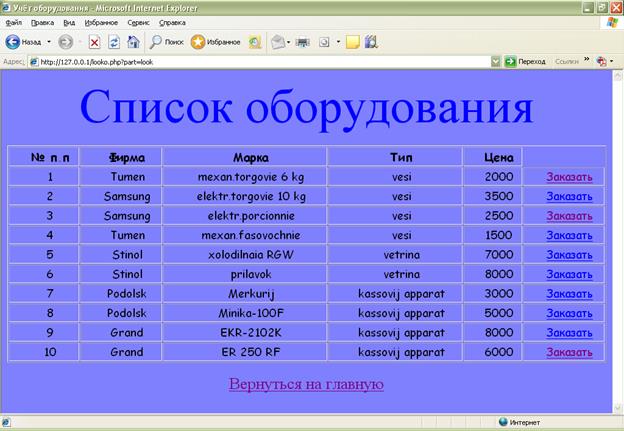Viewport: 624px width, 431px height.
Task: Open Search (Поиск) magnifier button
Action: [166, 42]
